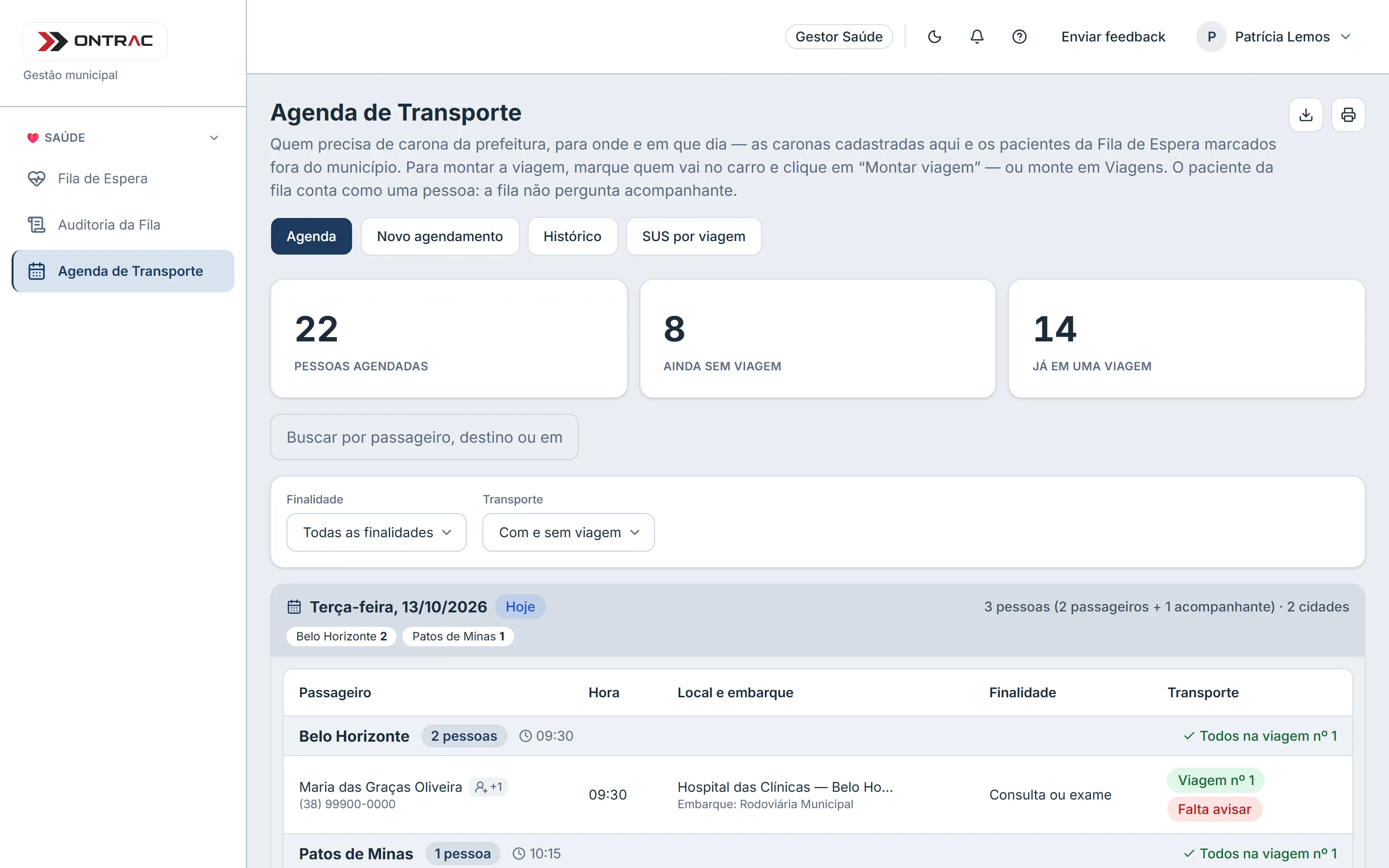Collapse the Saúde sidebar section
The image size is (1389, 868).
(214, 138)
